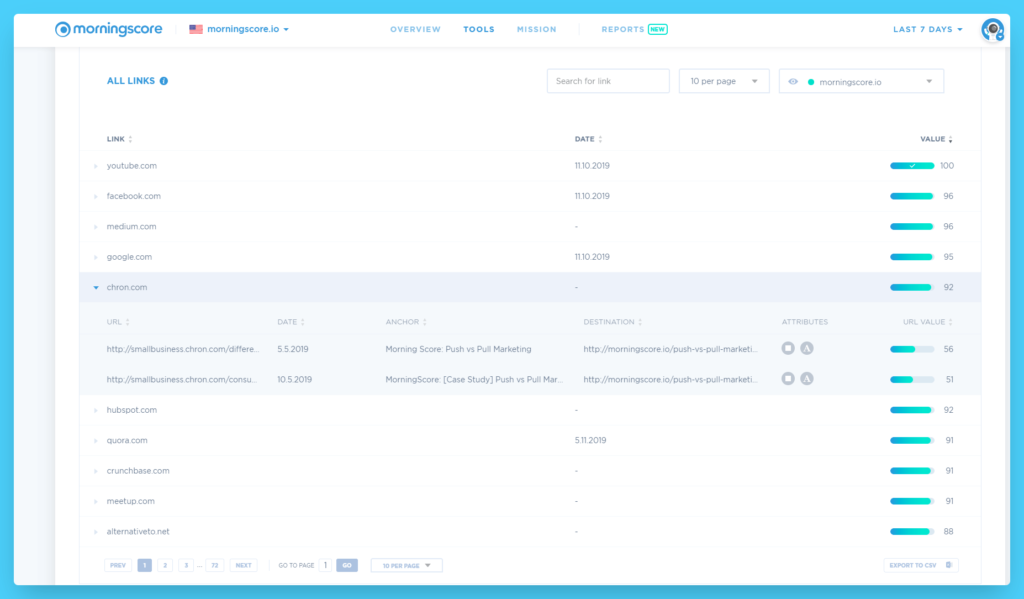Expand the meetup.com row
Viewport: 1024px width, 599px height.
[x=95, y=502]
